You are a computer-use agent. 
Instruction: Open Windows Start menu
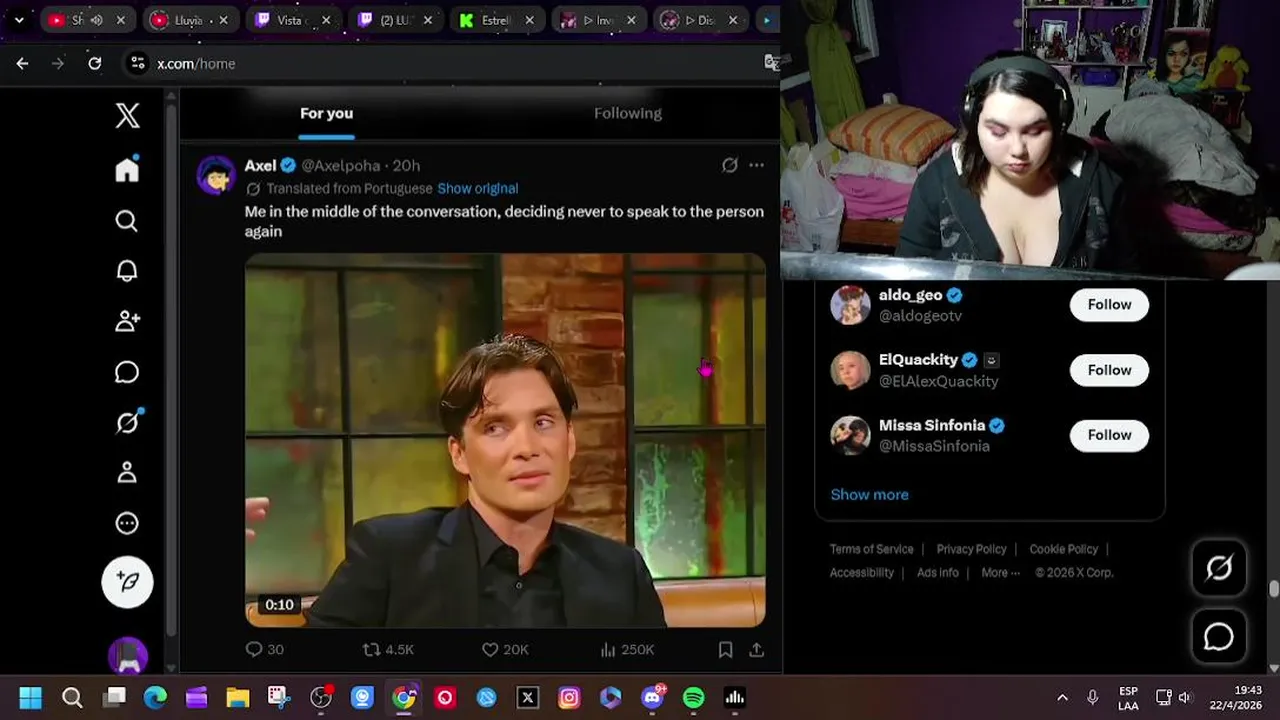coord(31,697)
